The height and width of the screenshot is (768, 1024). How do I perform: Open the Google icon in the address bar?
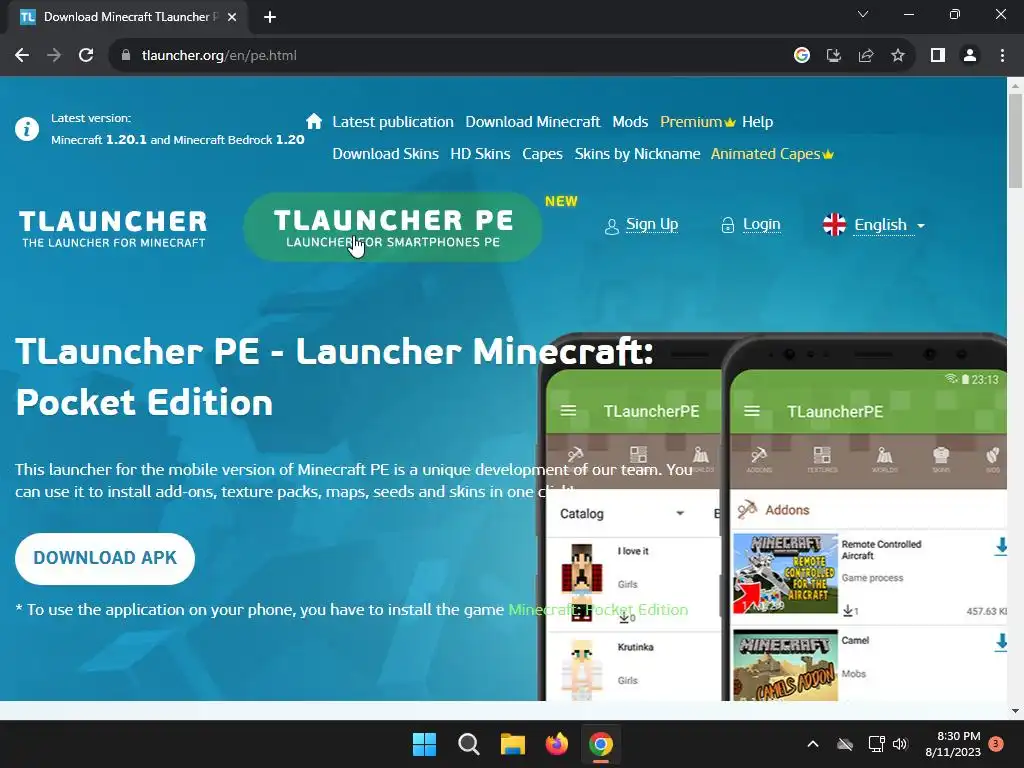(802, 56)
